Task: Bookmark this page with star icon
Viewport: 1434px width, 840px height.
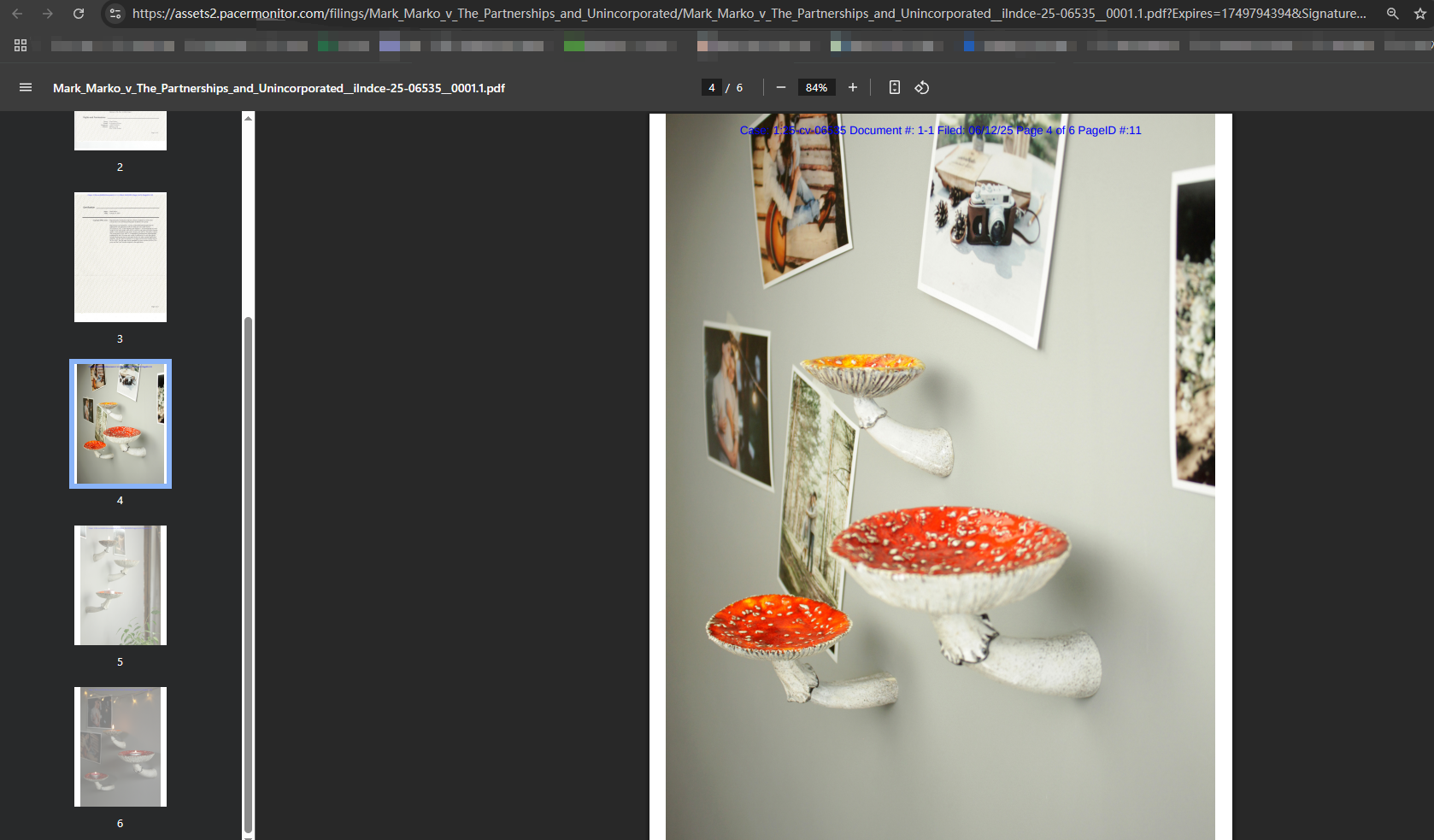Action: click(x=1420, y=14)
